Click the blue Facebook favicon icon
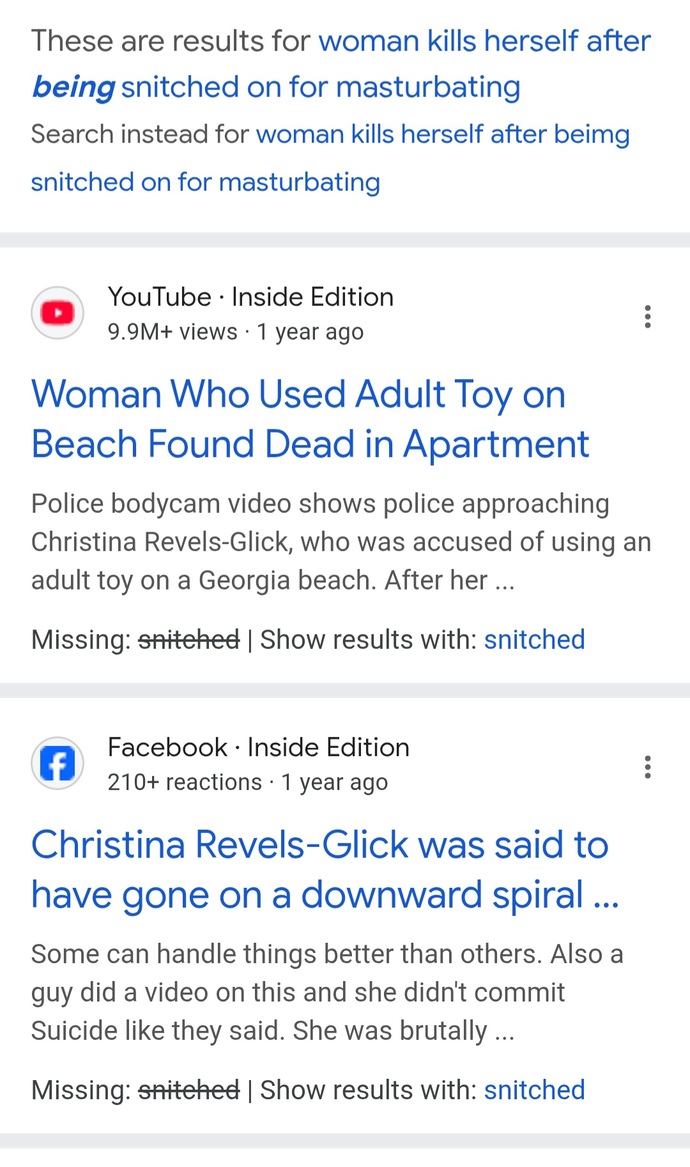This screenshot has height=1167, width=690. 57,764
